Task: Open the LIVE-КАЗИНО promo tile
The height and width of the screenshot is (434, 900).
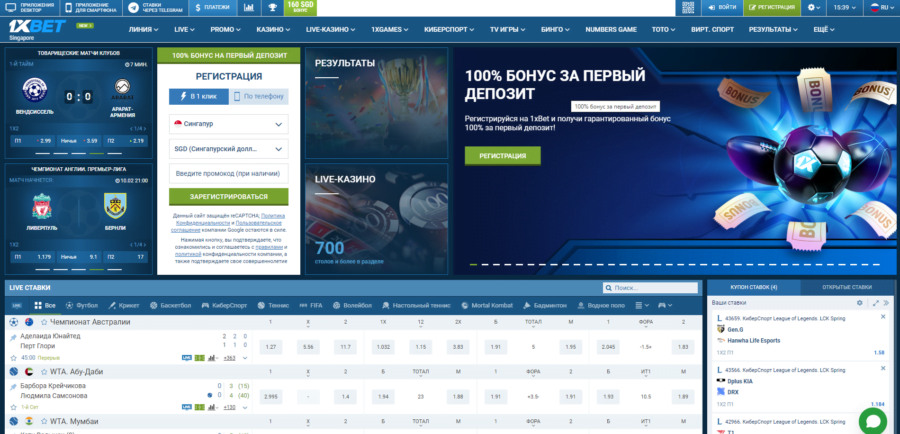Action: click(377, 219)
